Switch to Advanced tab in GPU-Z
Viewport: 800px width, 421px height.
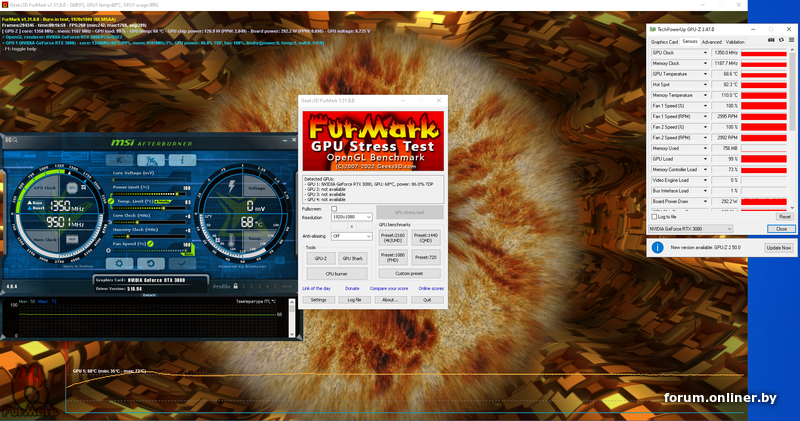(x=711, y=42)
